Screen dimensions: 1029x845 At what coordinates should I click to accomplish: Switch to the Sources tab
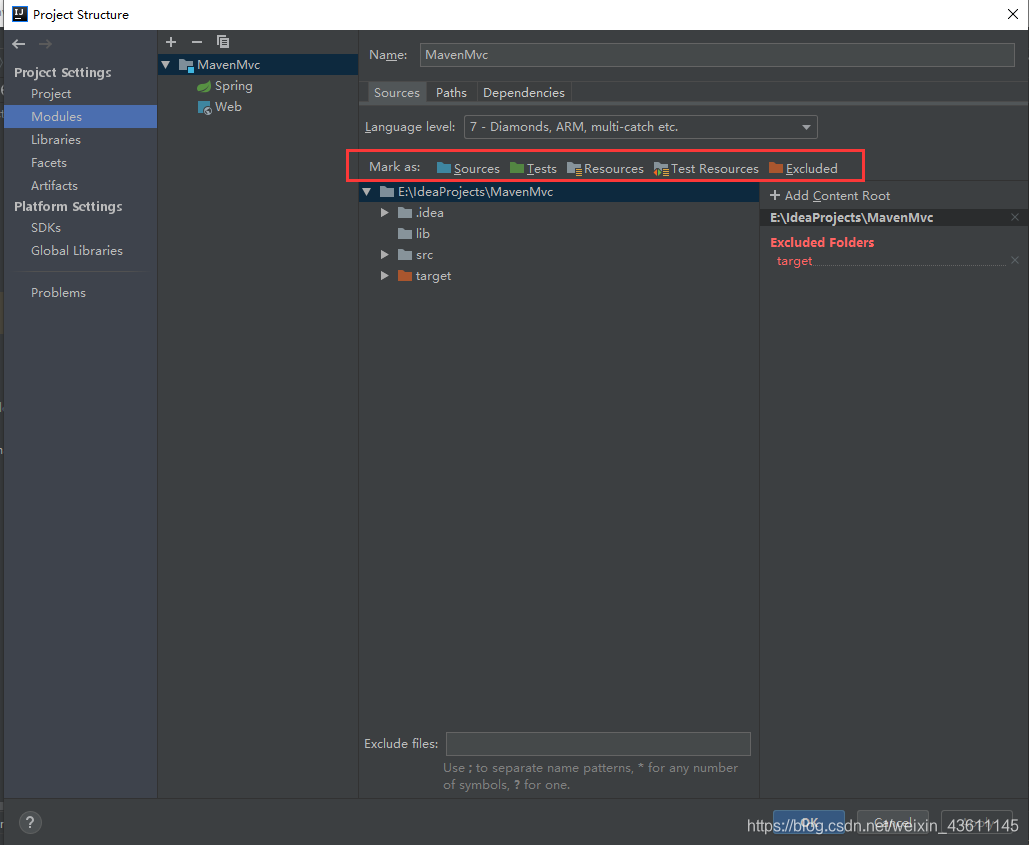tap(396, 93)
